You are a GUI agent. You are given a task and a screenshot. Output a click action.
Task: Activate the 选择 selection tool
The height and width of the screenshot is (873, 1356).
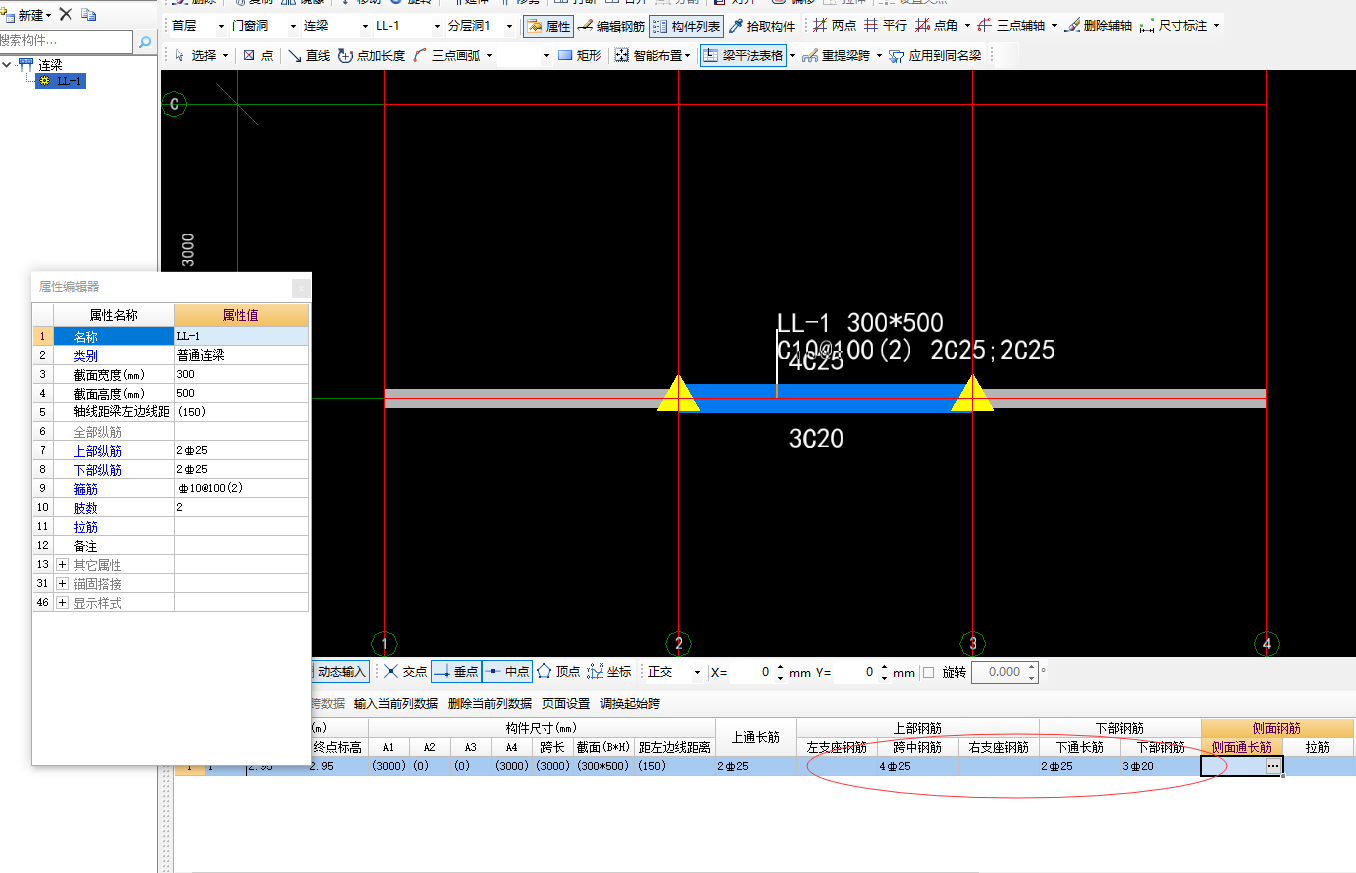(x=195, y=56)
